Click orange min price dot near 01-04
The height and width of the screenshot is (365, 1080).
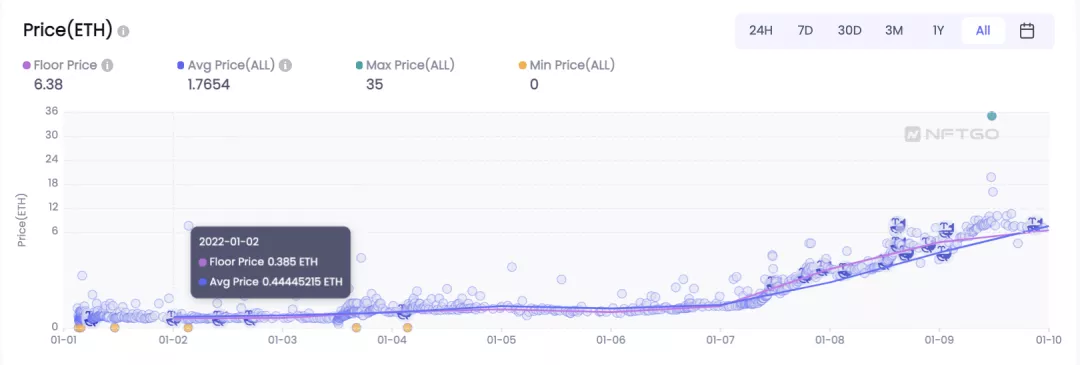pos(407,327)
